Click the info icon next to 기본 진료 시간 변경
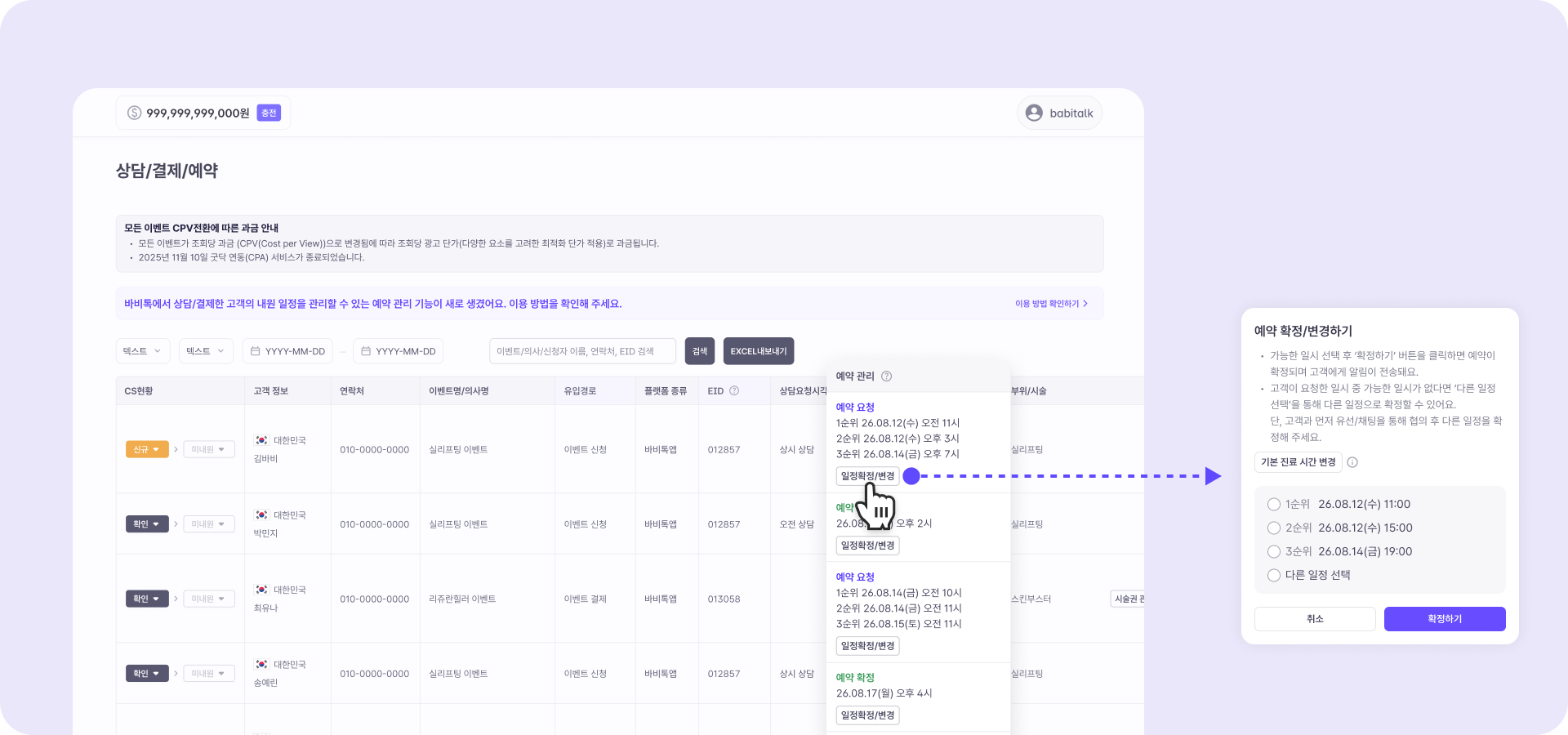The height and width of the screenshot is (735, 1568). coord(1352,462)
